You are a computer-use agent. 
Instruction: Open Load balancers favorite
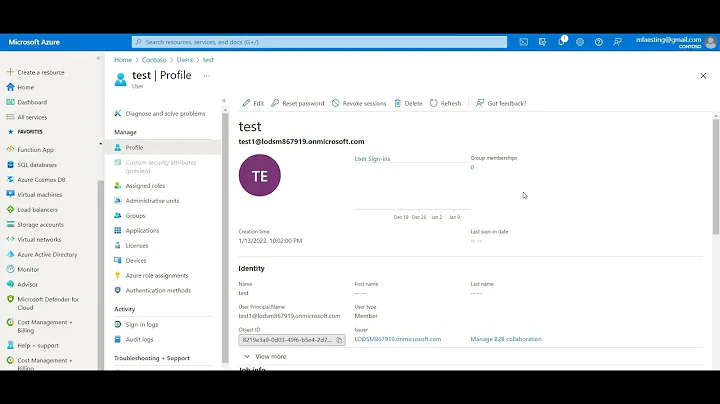(x=37, y=210)
